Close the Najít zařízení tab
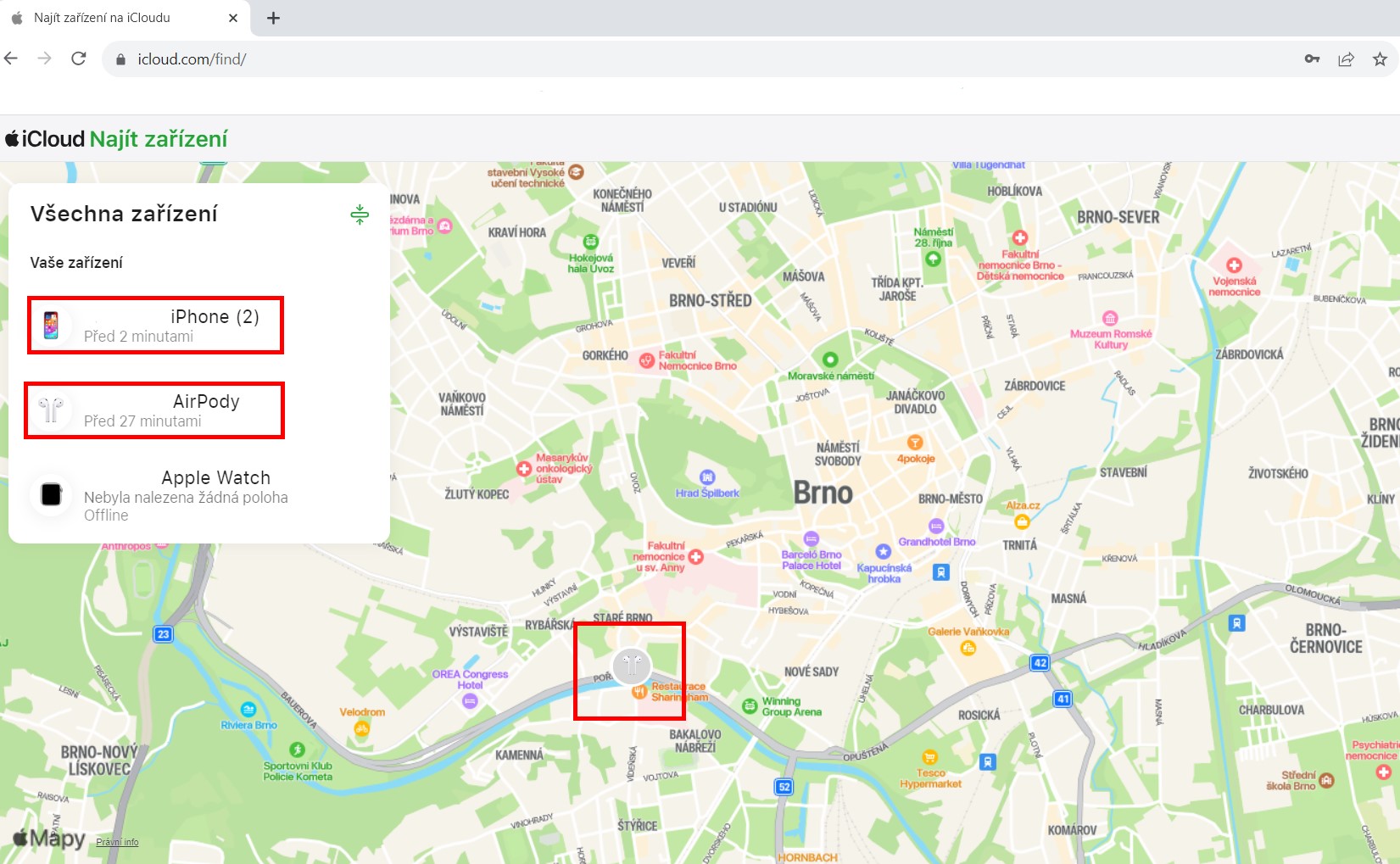The width and height of the screenshot is (1400, 864). [x=234, y=18]
